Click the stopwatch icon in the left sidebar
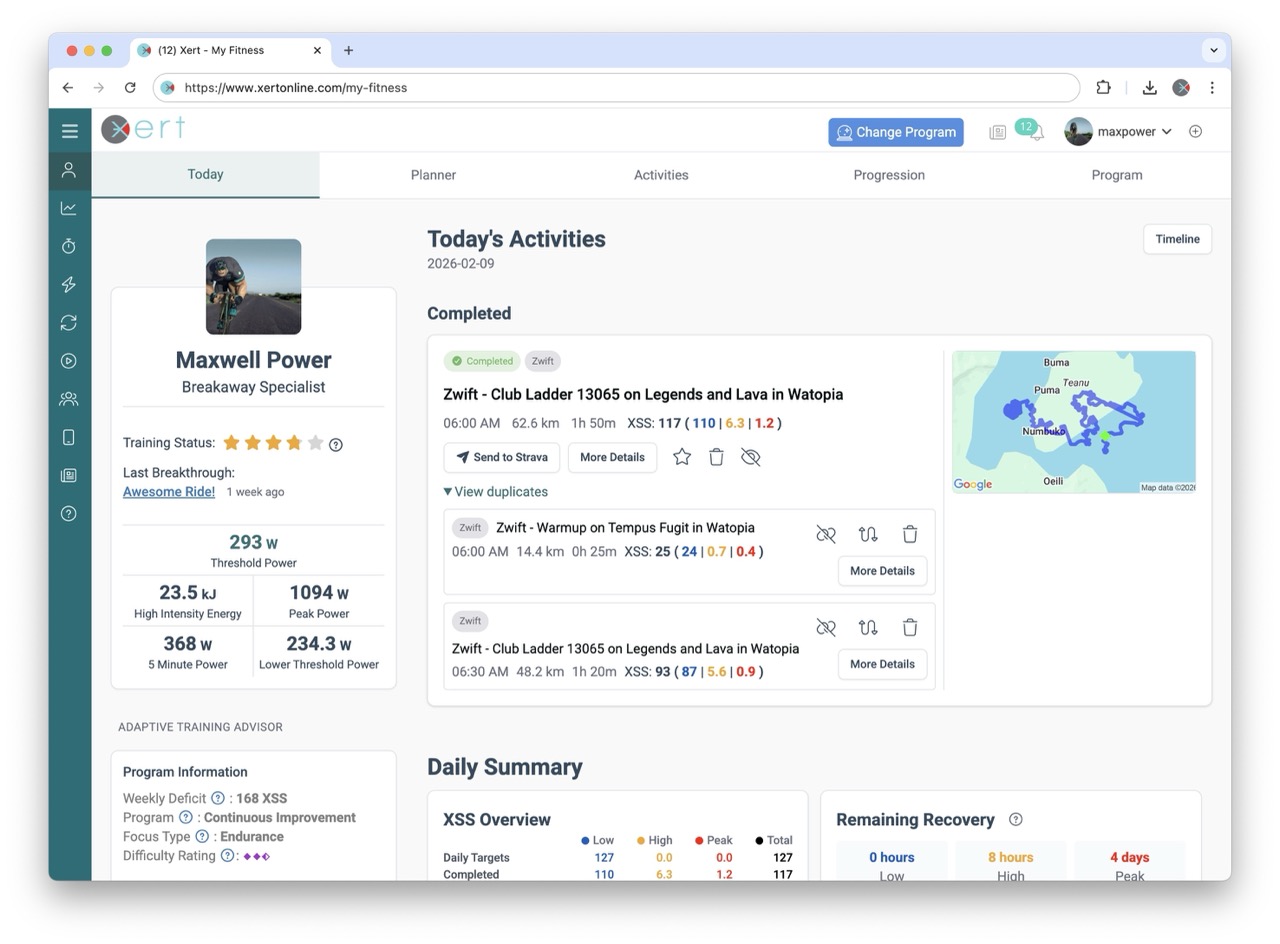 pos(69,246)
